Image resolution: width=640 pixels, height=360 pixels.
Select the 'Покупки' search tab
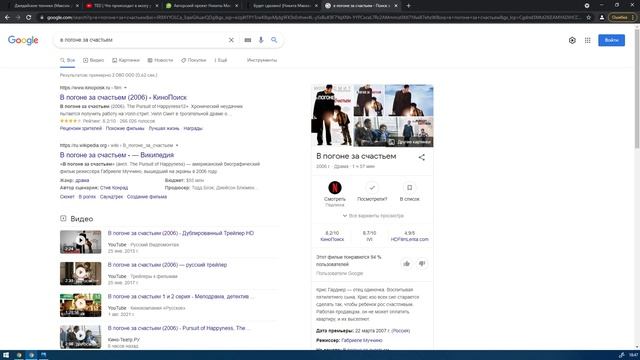tap(194, 60)
